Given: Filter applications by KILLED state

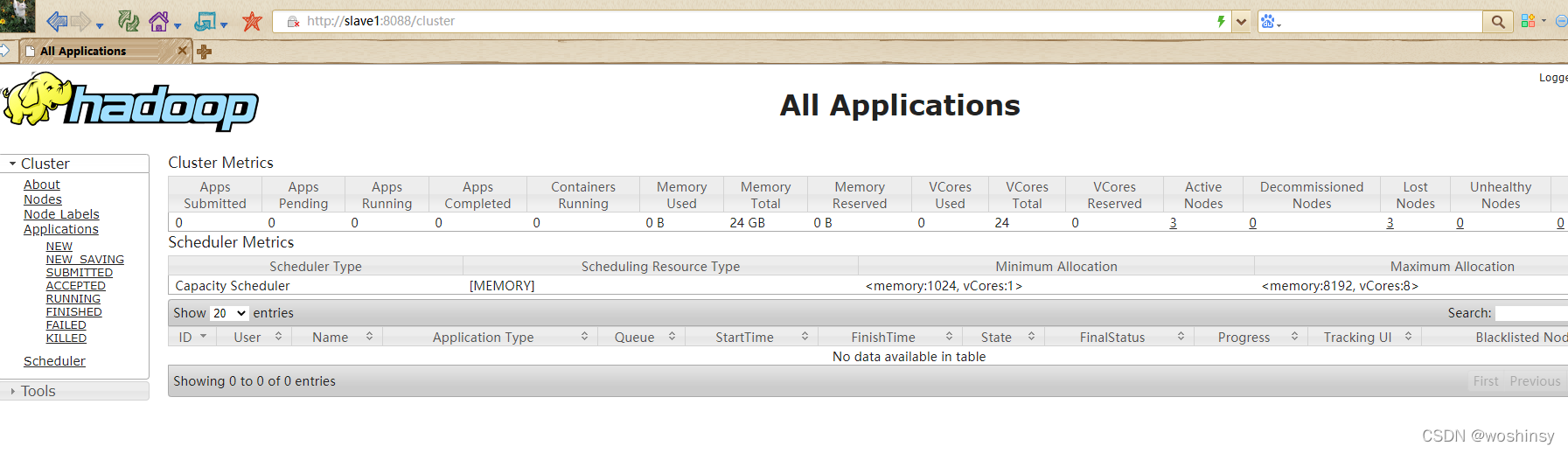Looking at the screenshot, I should pos(66,338).
